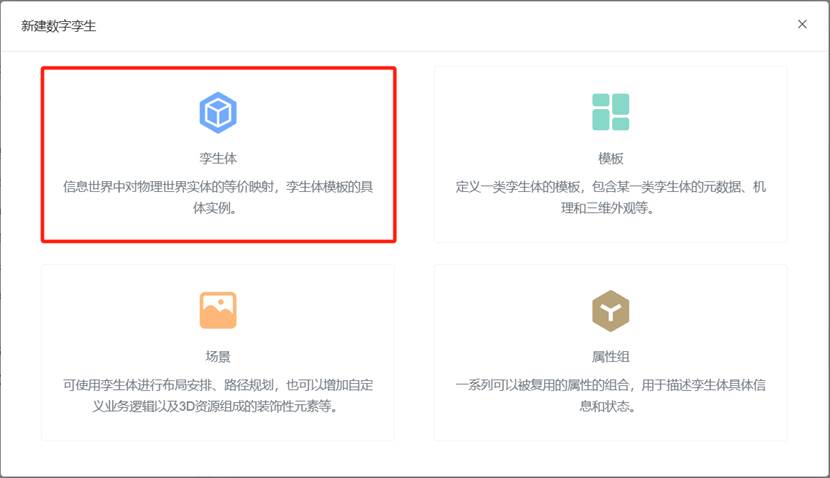Image resolution: width=830 pixels, height=478 pixels.
Task: Select the 模板 card title
Action: 610,158
